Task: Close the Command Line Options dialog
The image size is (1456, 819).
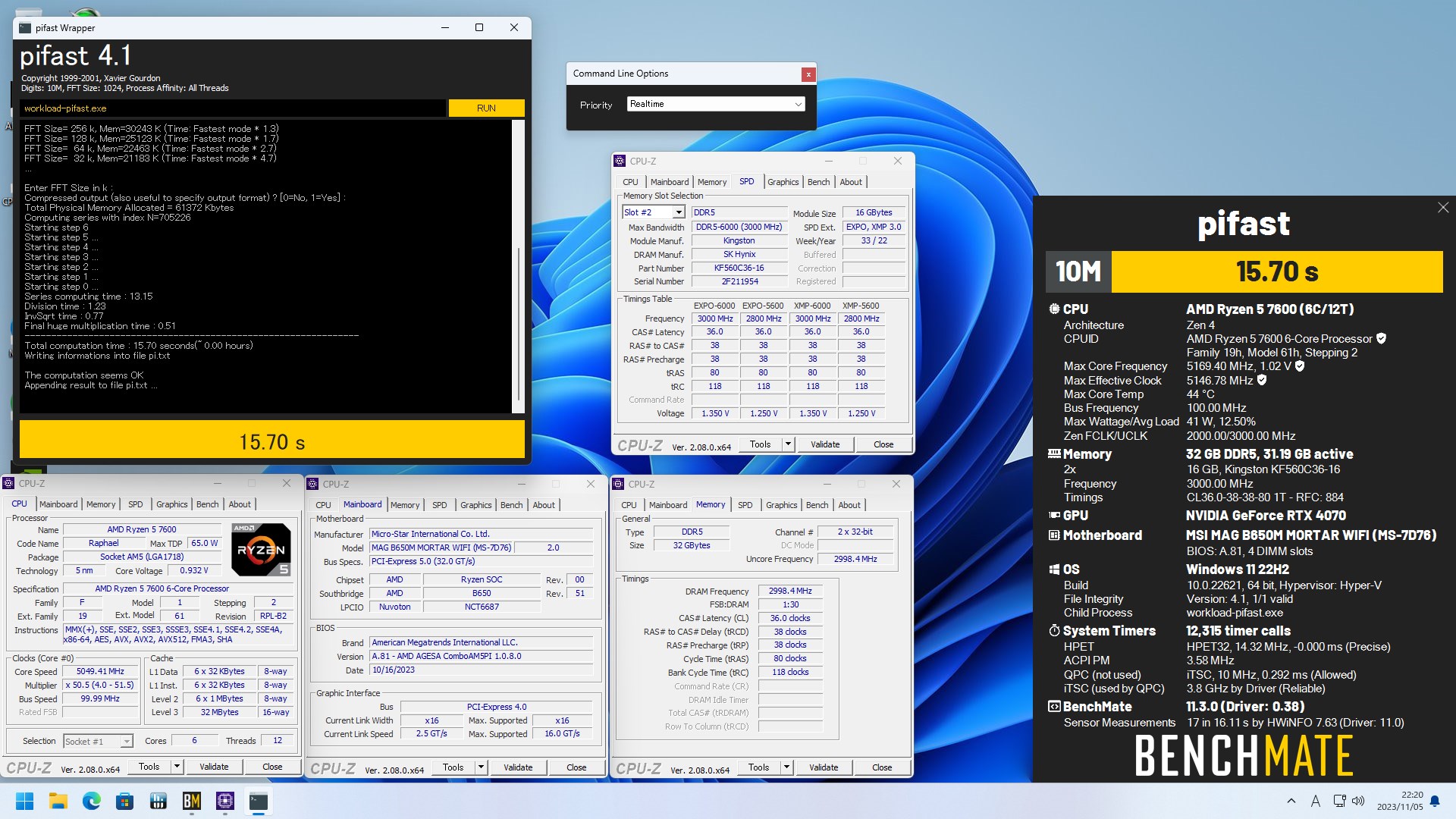Action: point(808,74)
